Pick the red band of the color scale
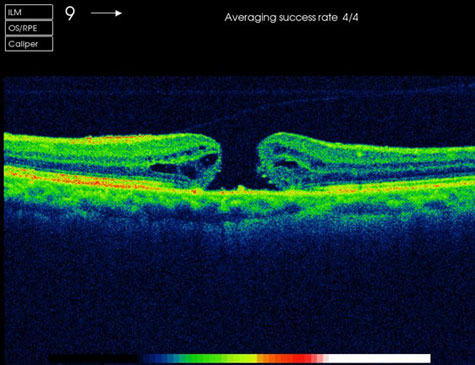The width and height of the screenshot is (475, 365). [x=300, y=359]
